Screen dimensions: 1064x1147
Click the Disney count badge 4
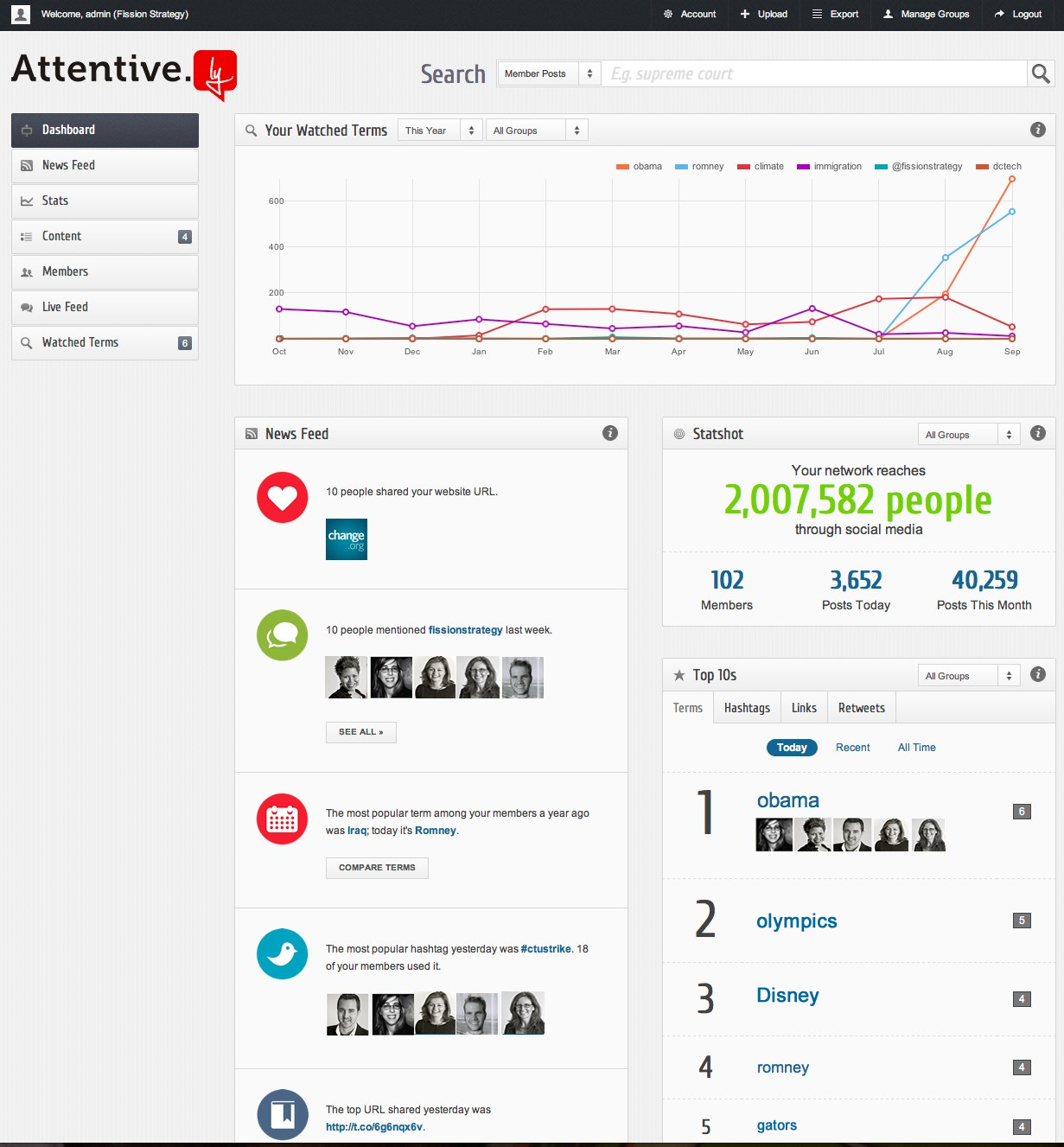(1022, 999)
